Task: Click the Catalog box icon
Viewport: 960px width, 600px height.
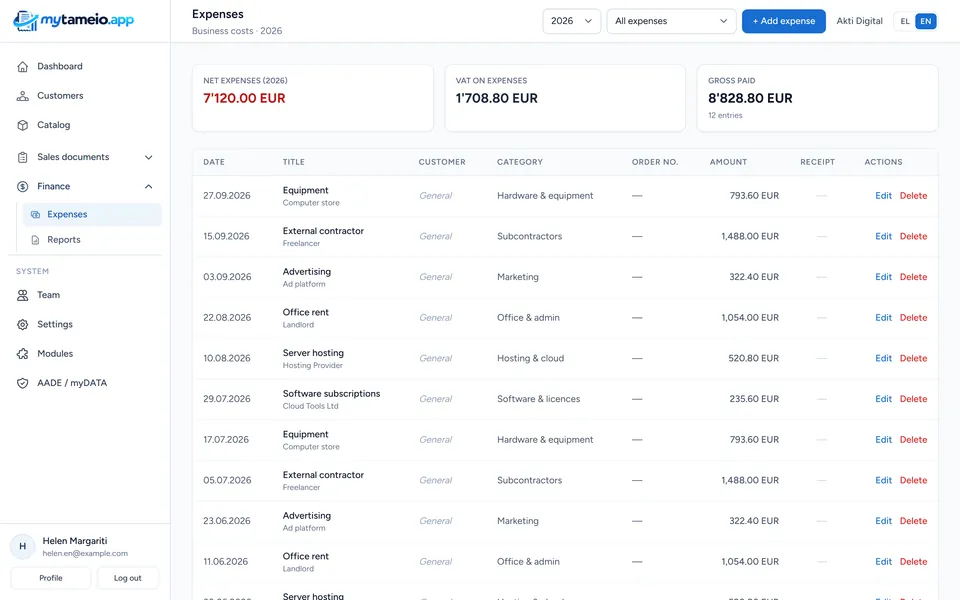Action: click(x=23, y=125)
